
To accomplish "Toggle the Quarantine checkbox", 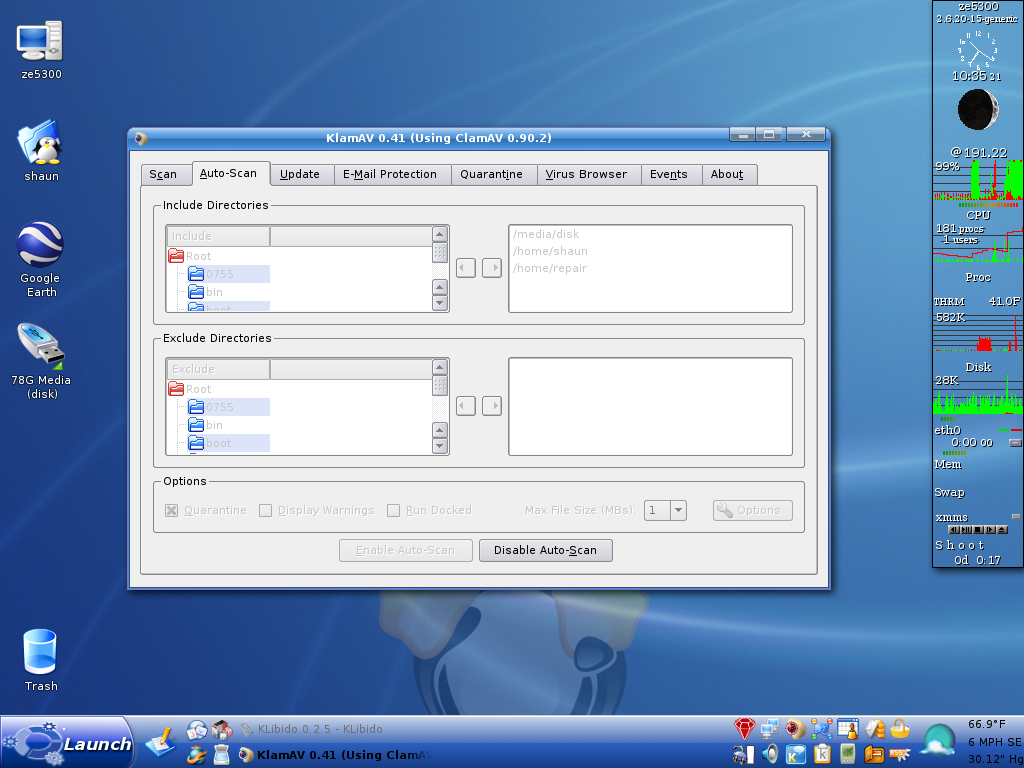I will pyautogui.click(x=172, y=511).
